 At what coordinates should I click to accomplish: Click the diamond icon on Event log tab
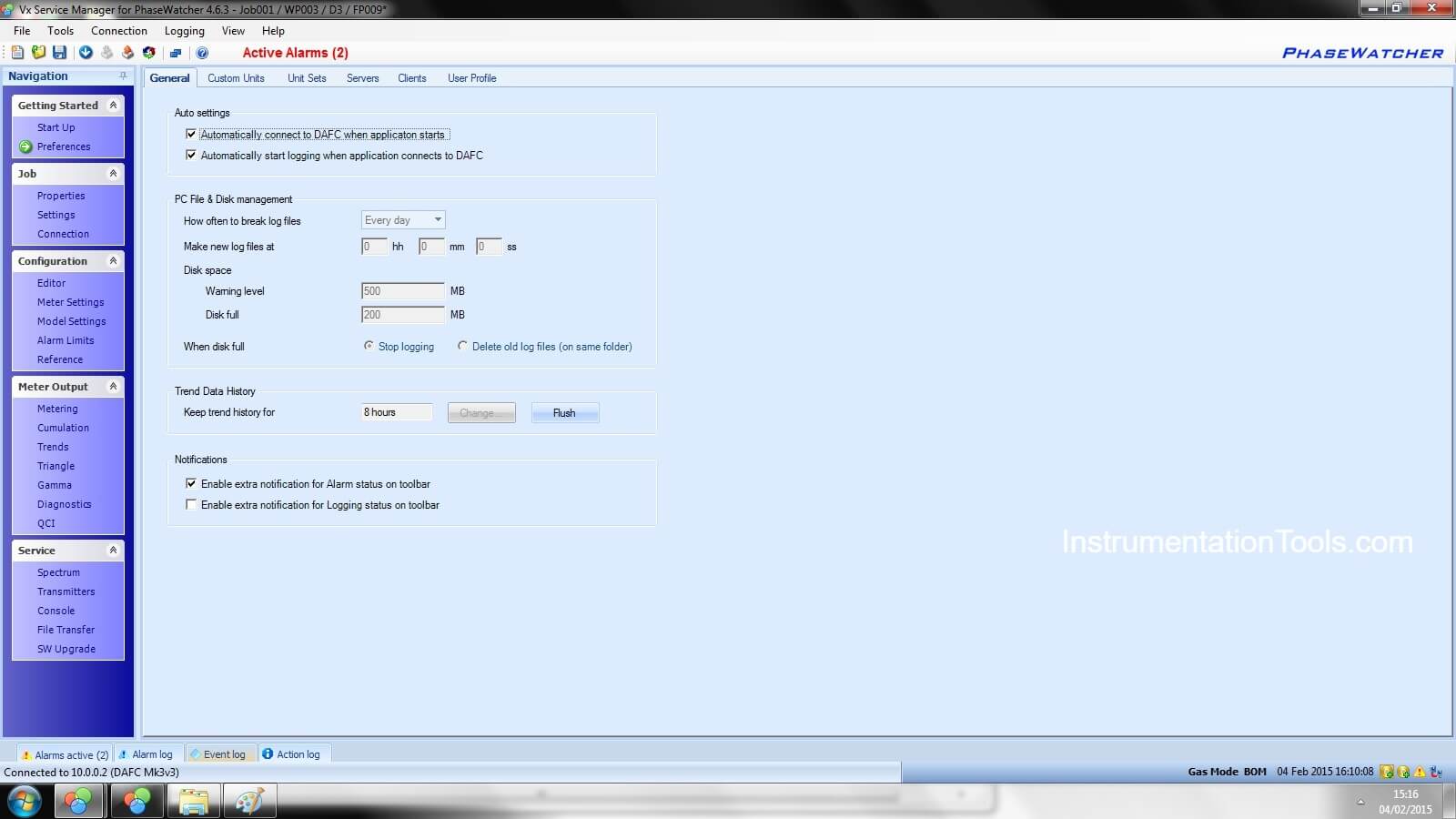(x=195, y=753)
